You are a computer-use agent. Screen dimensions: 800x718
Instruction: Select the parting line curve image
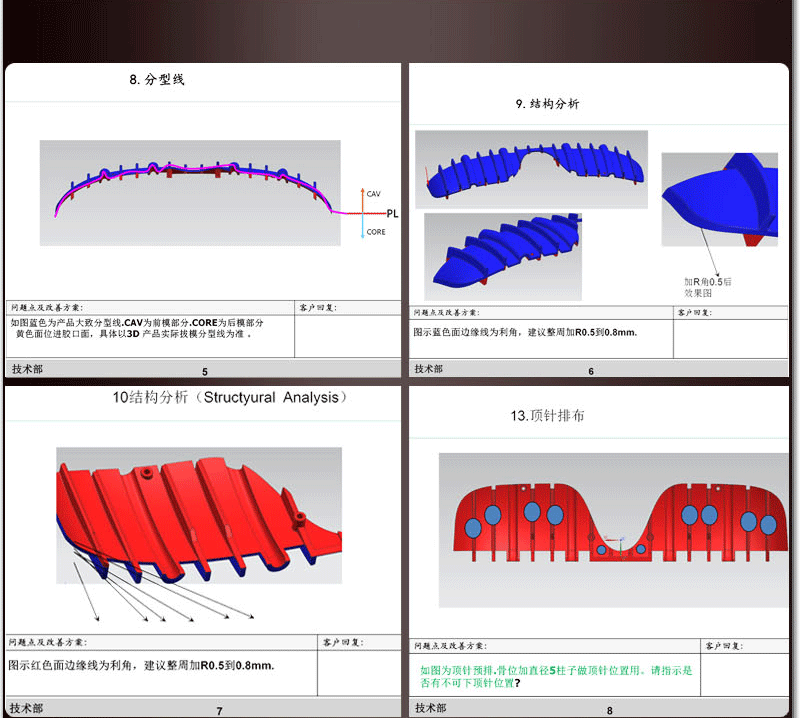190,190
